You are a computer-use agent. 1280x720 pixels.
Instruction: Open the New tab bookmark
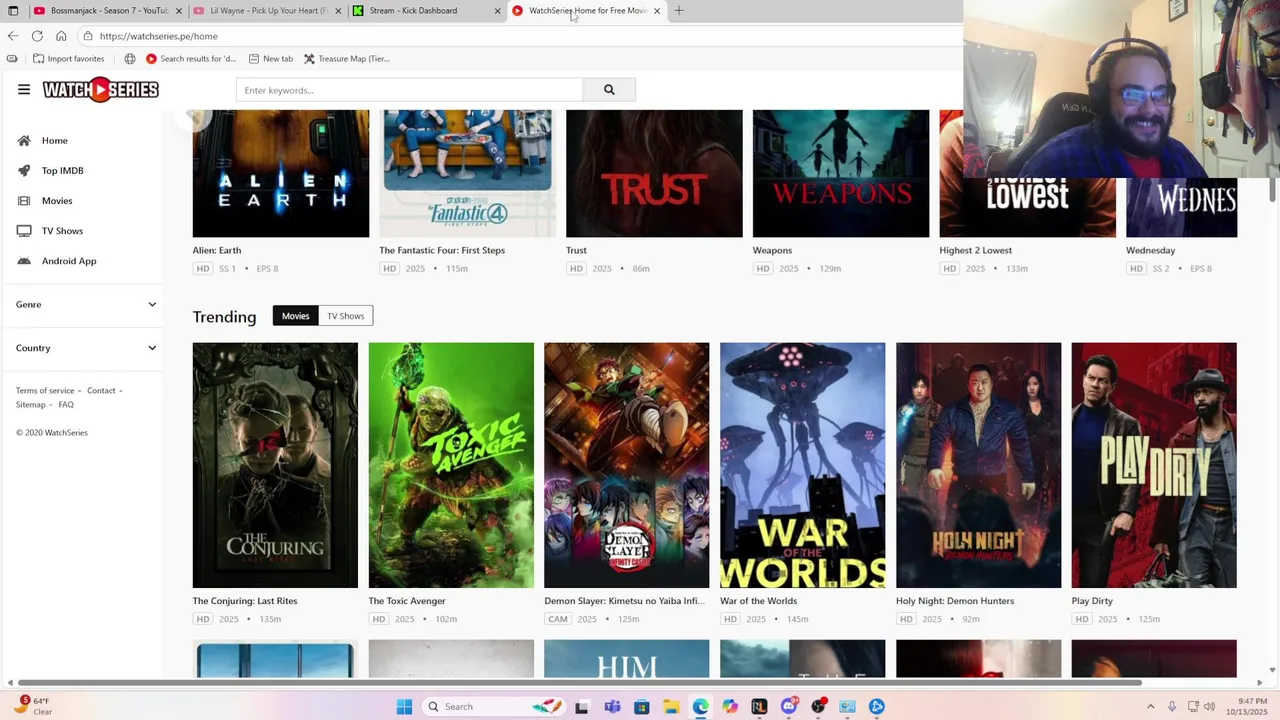coord(271,59)
